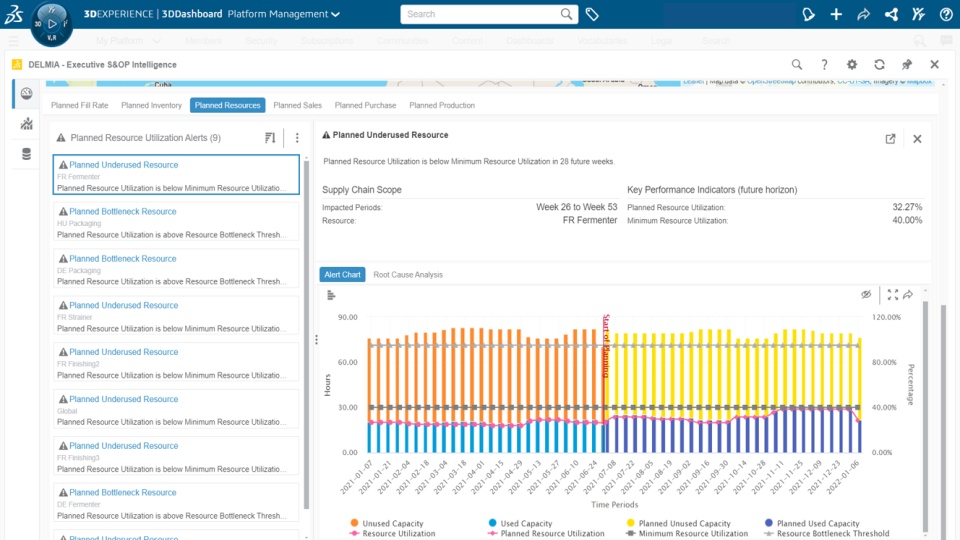The width and height of the screenshot is (960, 540).
Task: Click the plus add icon in top bar
Action: tap(836, 14)
